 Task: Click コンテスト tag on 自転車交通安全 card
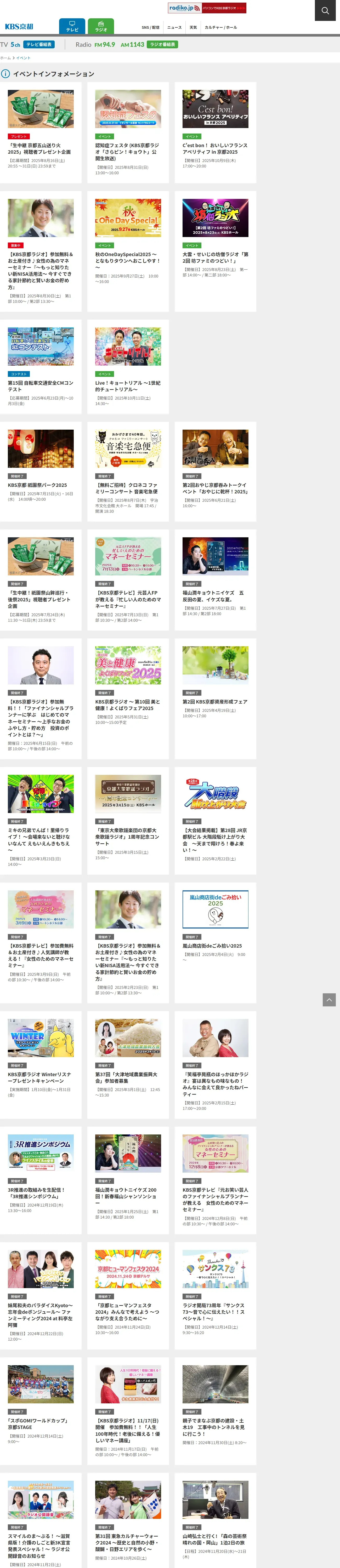pos(19,374)
